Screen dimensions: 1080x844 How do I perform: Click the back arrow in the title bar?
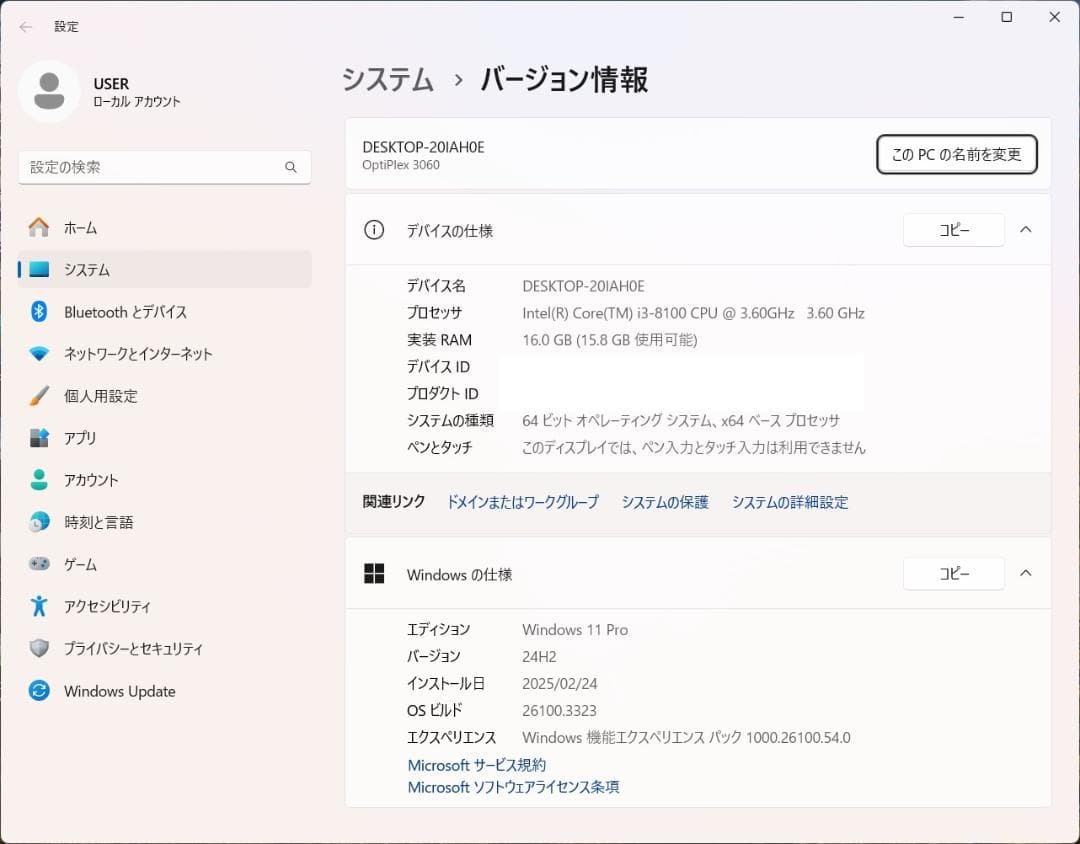[25, 27]
